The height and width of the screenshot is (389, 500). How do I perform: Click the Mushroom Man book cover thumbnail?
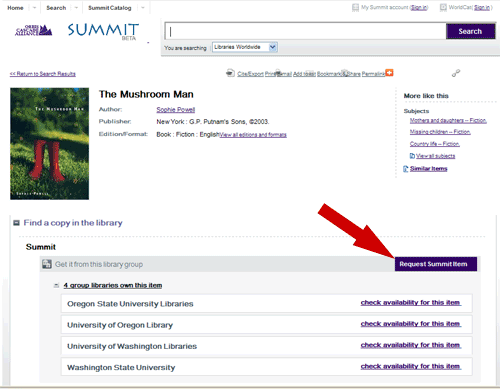(x=49, y=144)
